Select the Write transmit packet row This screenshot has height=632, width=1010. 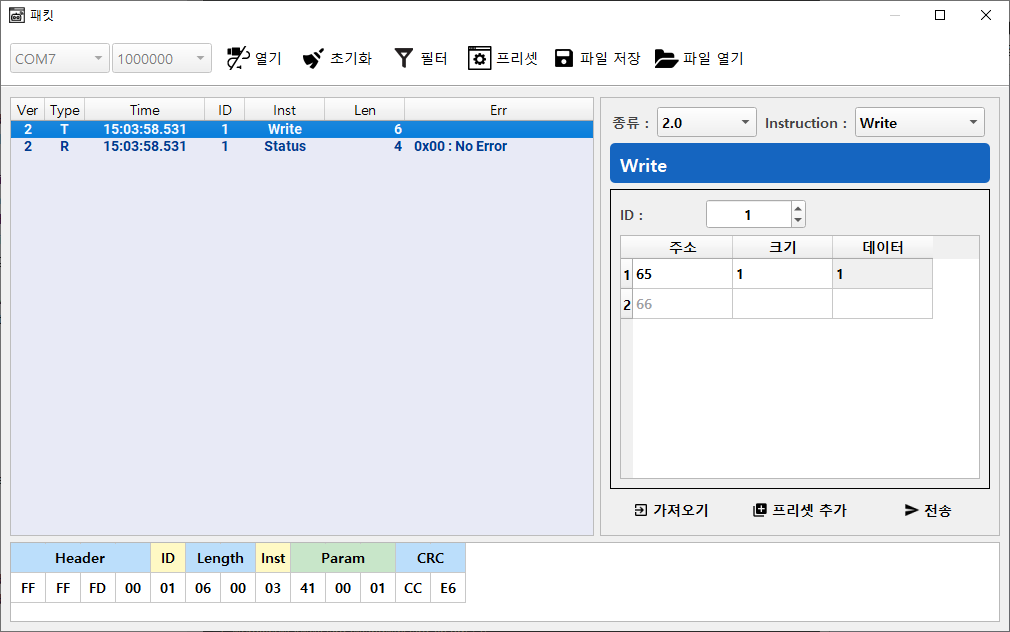(x=285, y=129)
